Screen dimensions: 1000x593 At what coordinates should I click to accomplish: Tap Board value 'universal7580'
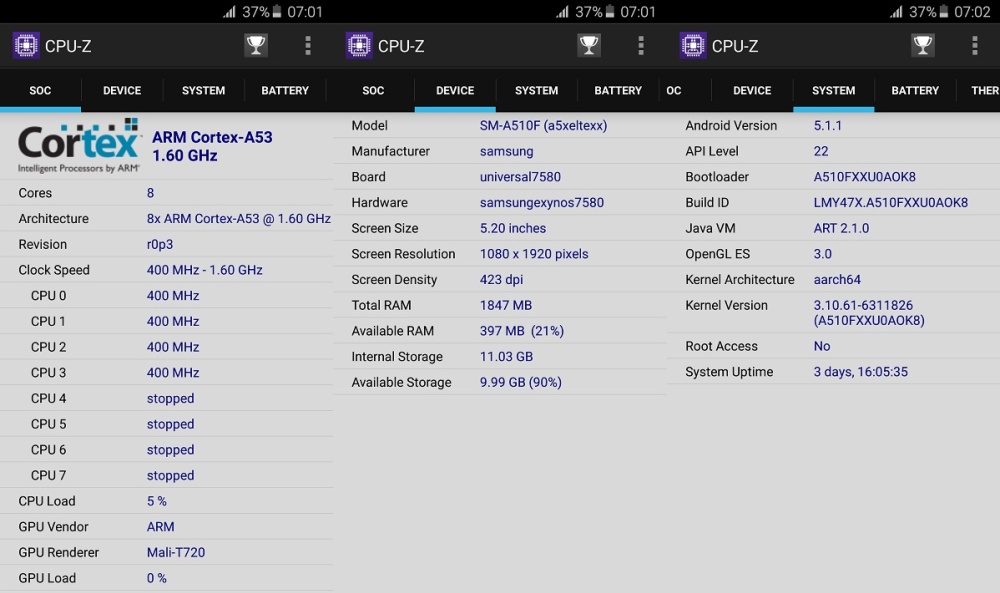(x=520, y=177)
